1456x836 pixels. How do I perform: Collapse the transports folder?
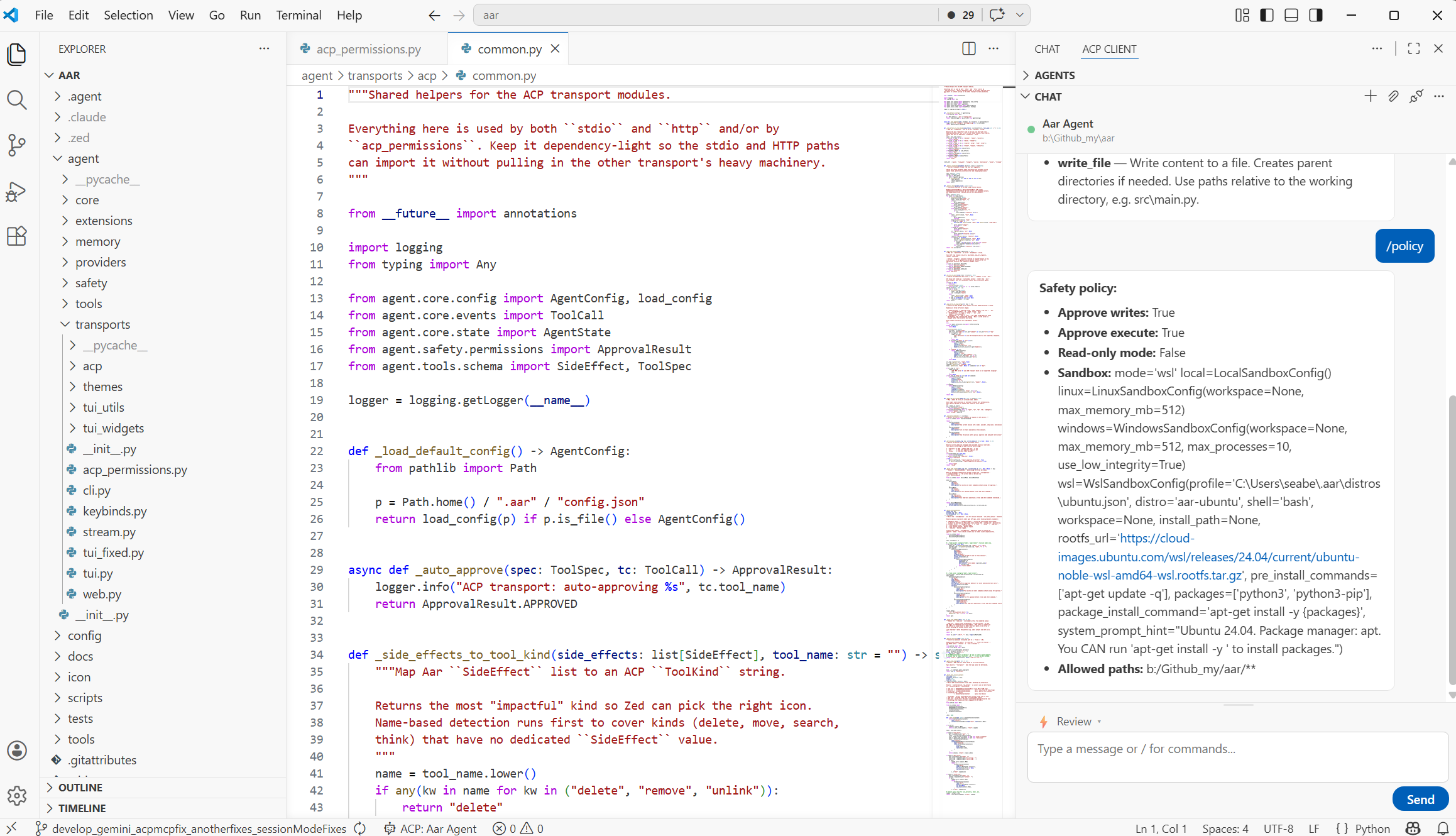coord(102,324)
